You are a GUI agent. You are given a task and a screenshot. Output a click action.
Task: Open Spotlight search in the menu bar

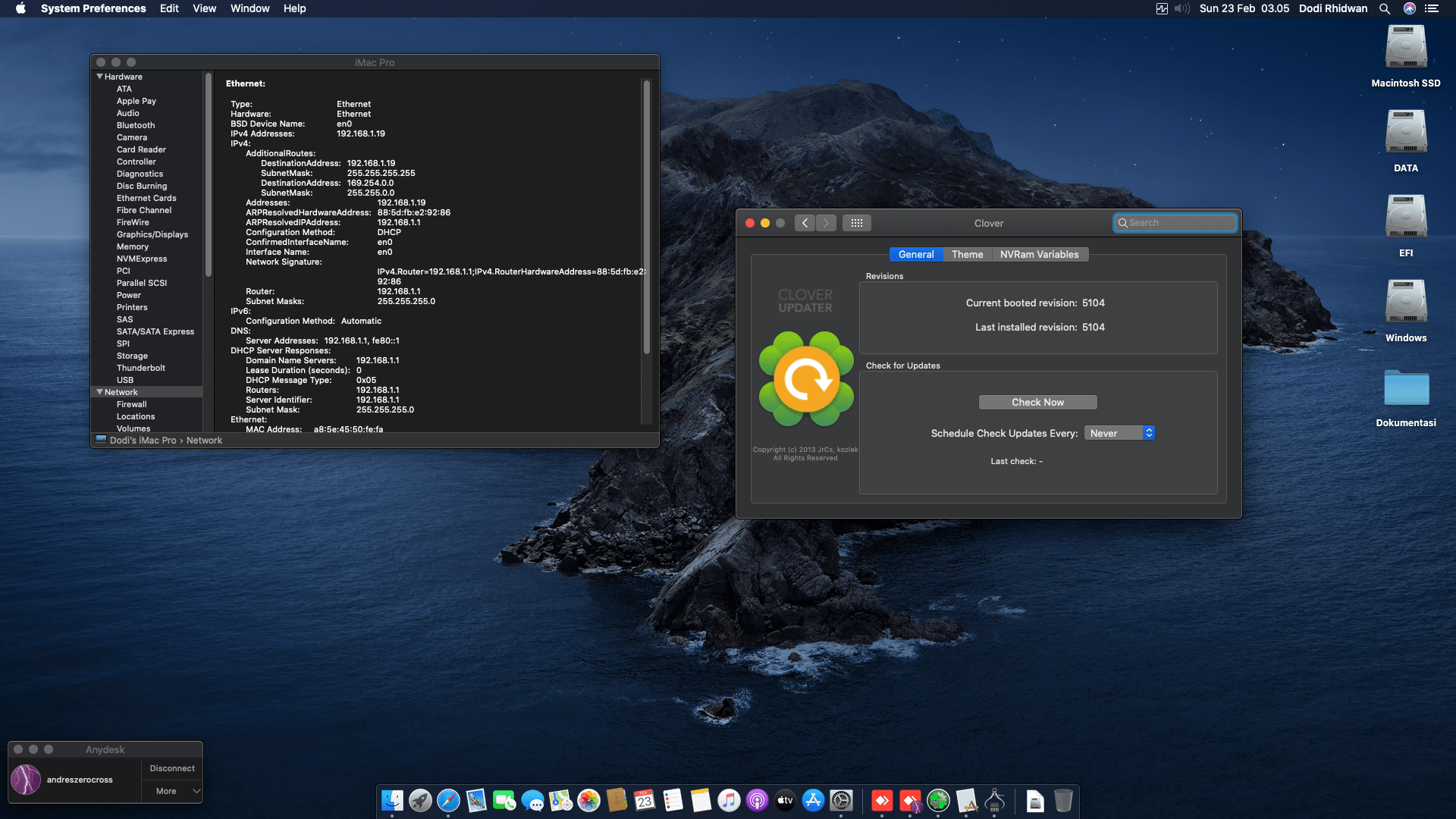(1385, 8)
